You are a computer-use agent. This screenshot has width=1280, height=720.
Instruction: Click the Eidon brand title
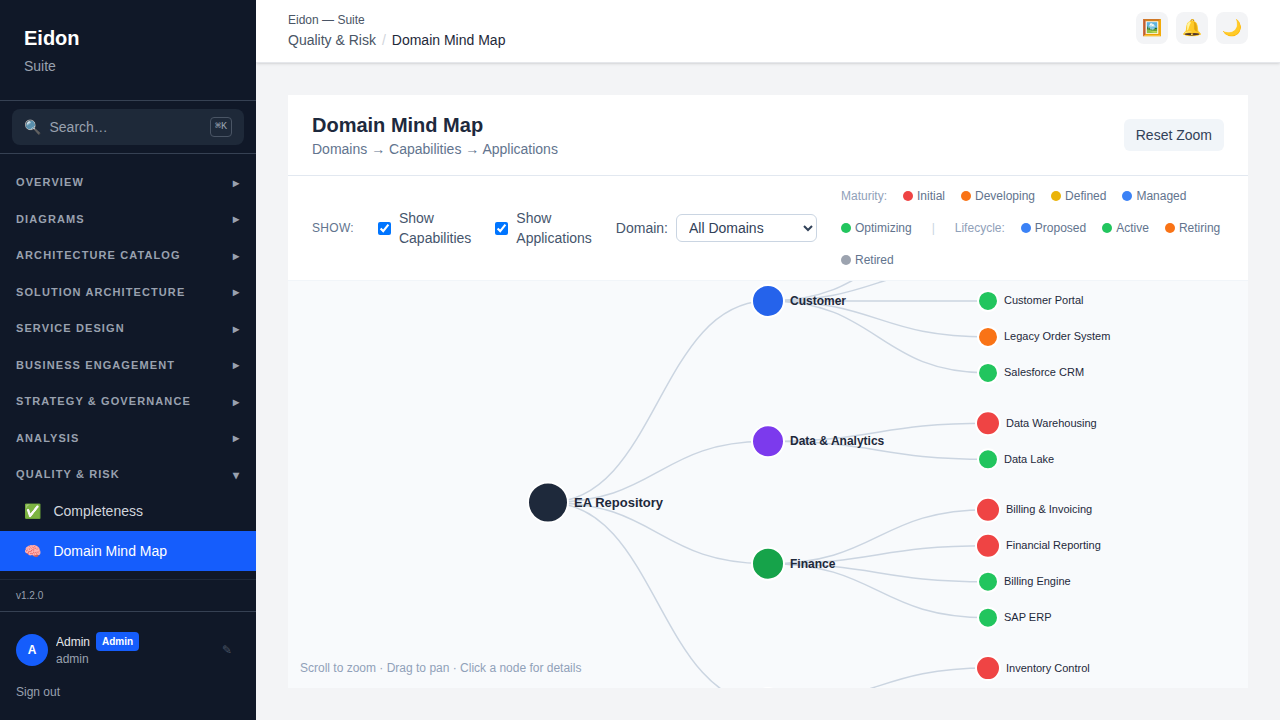click(x=52, y=38)
